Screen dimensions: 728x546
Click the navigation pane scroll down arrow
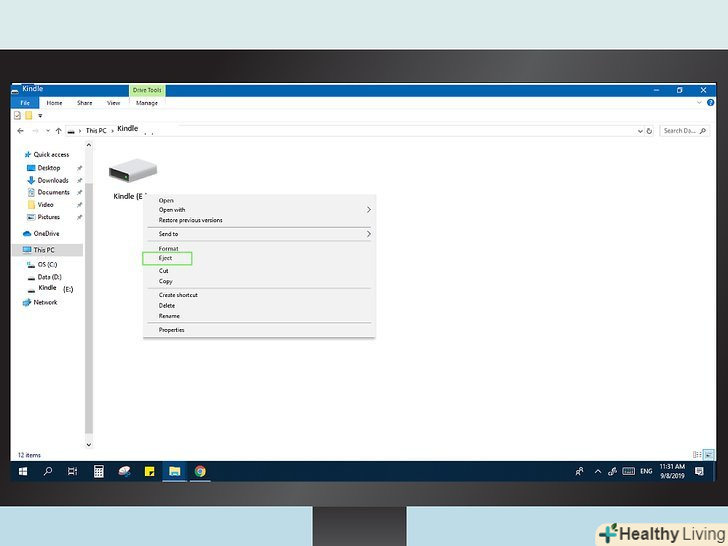pyautogui.click(x=89, y=444)
